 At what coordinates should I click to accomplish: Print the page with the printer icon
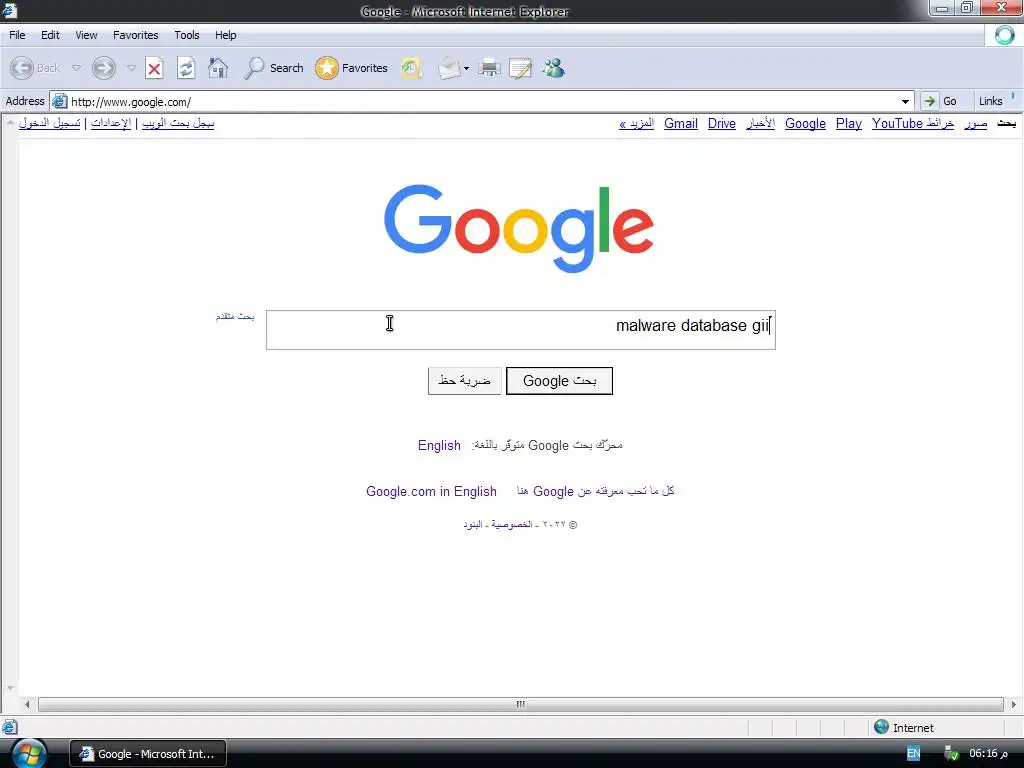tap(489, 68)
